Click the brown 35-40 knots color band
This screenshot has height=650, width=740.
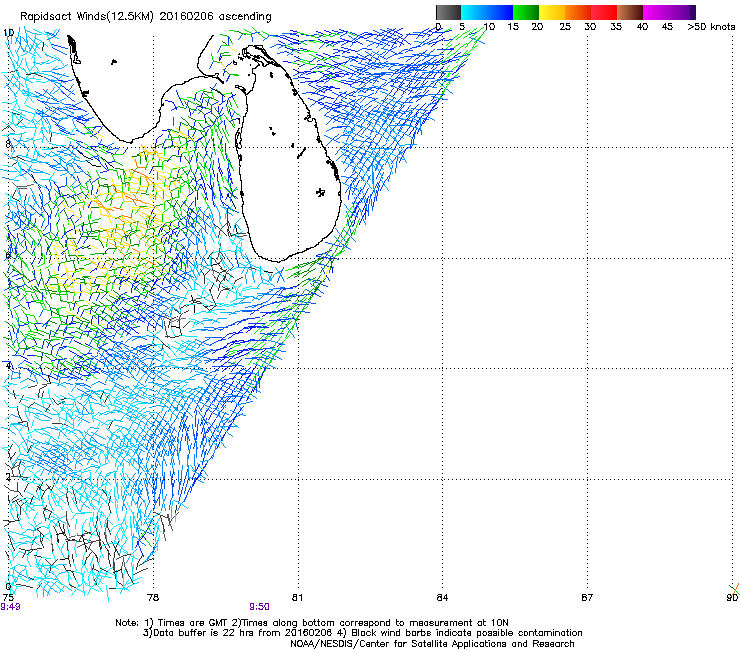point(630,12)
